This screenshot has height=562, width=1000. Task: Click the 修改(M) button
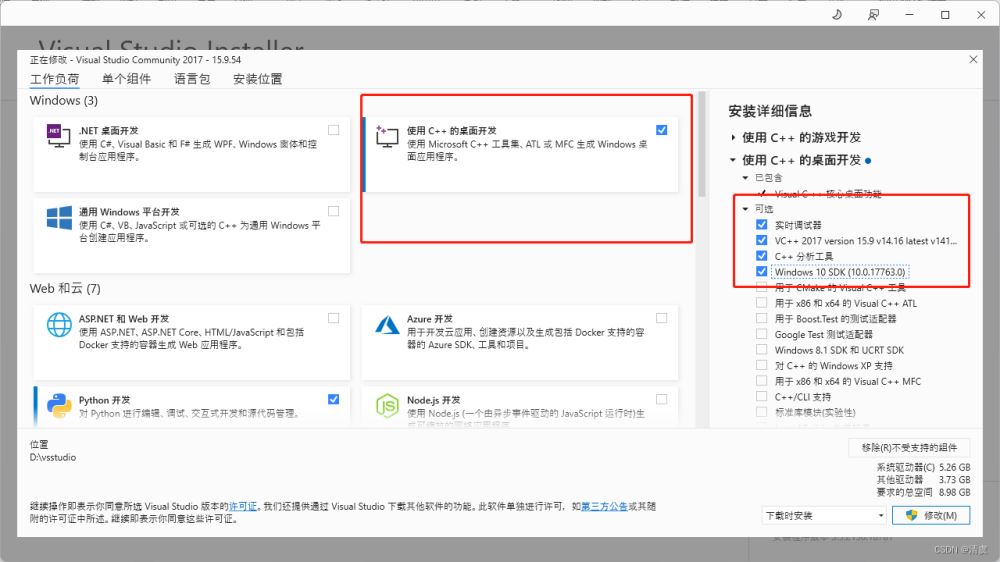pos(931,515)
